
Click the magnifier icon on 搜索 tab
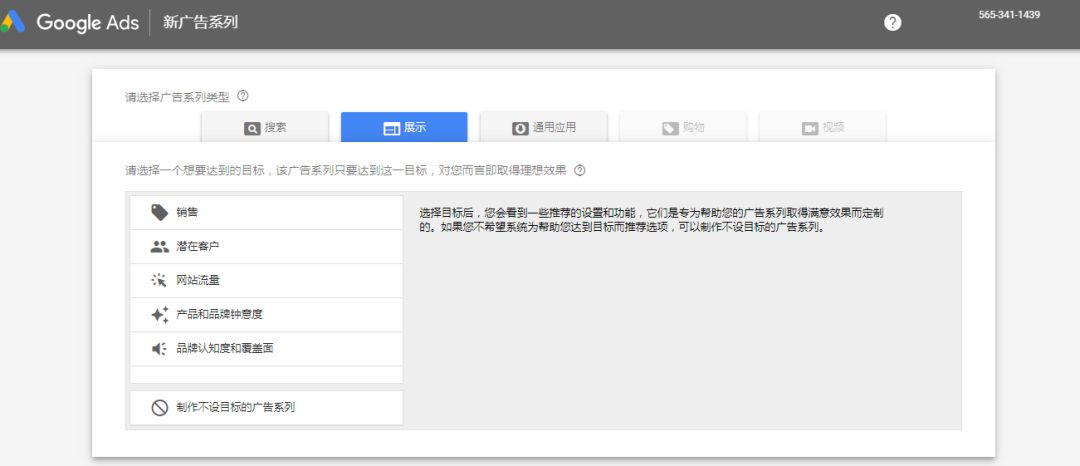click(x=252, y=128)
